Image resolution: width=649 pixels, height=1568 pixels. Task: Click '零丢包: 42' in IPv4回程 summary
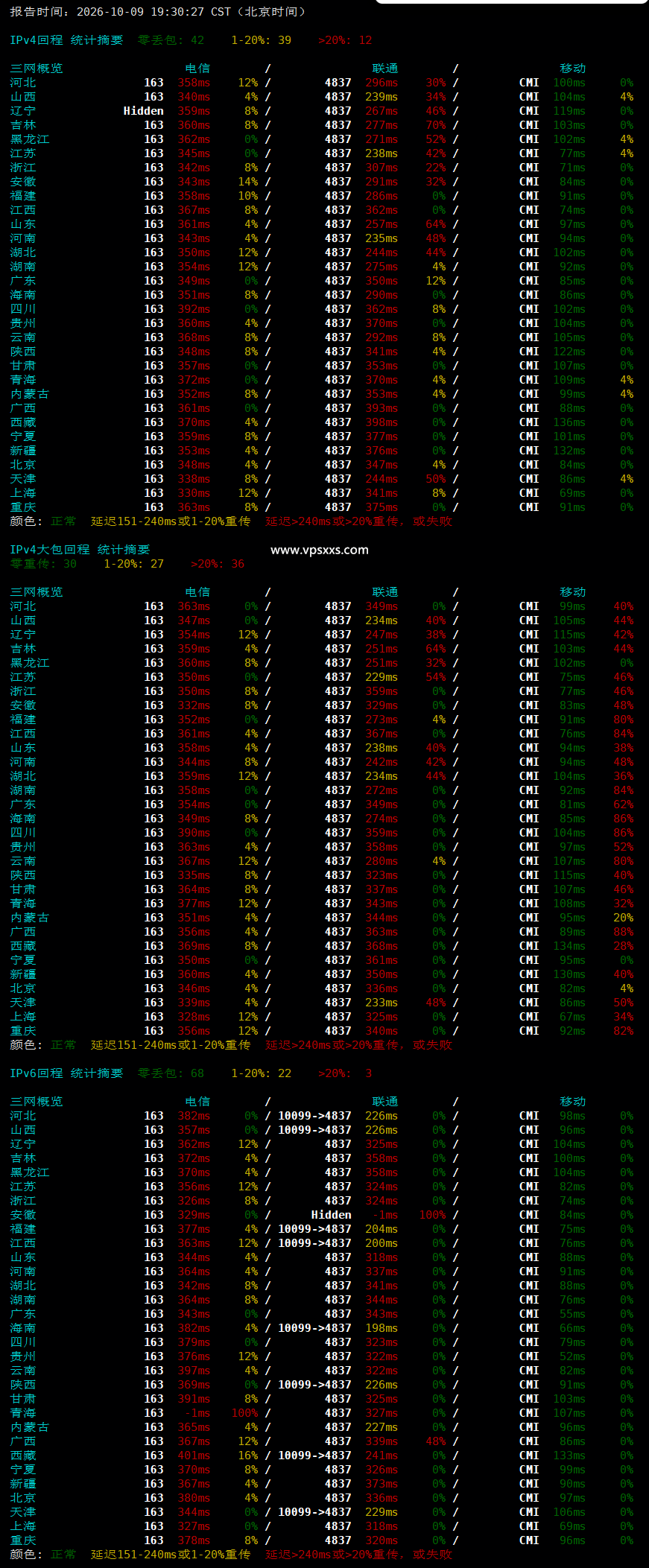(x=171, y=40)
